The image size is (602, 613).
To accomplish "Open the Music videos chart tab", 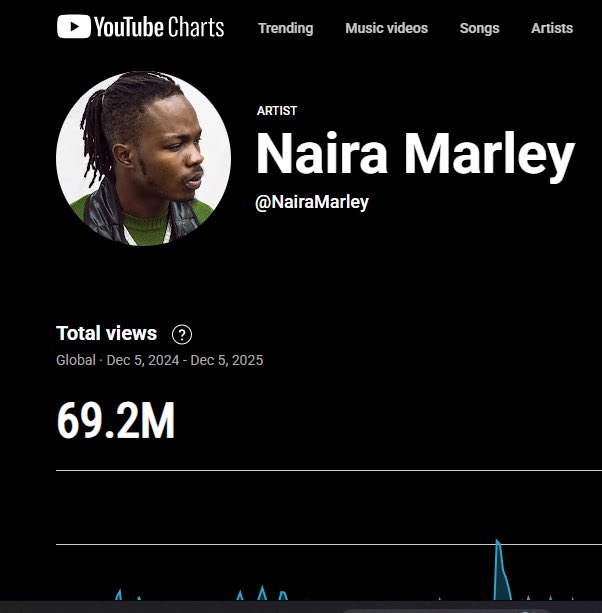I will [386, 28].
